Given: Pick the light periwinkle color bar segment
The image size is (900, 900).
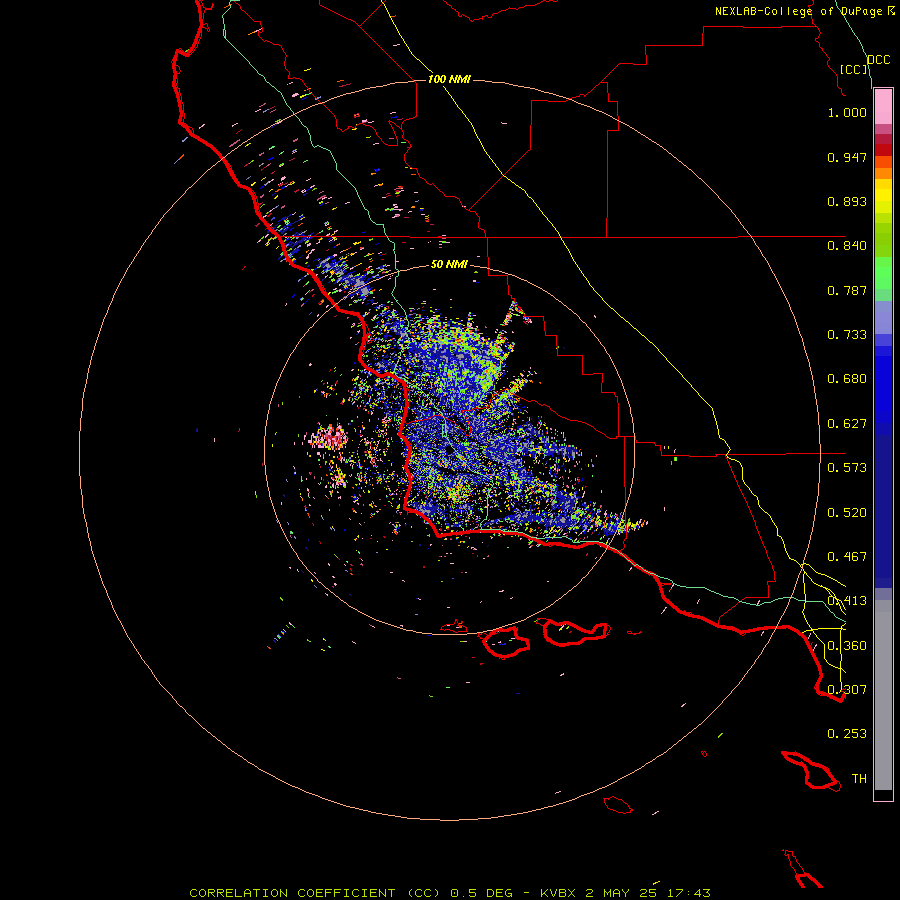Looking at the screenshot, I should tap(883, 318).
